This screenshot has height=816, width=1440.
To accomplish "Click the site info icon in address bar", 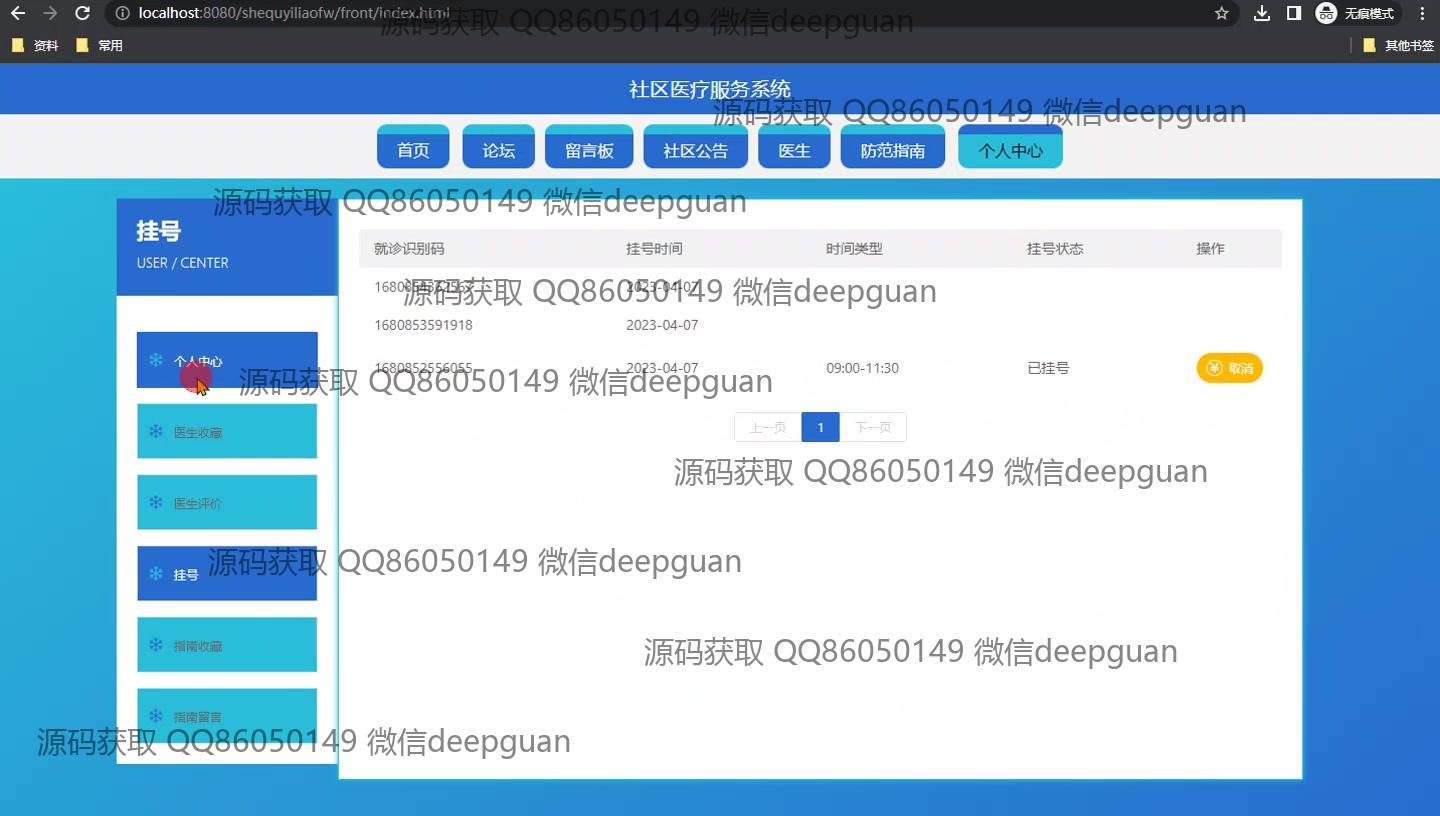I will coord(122,13).
